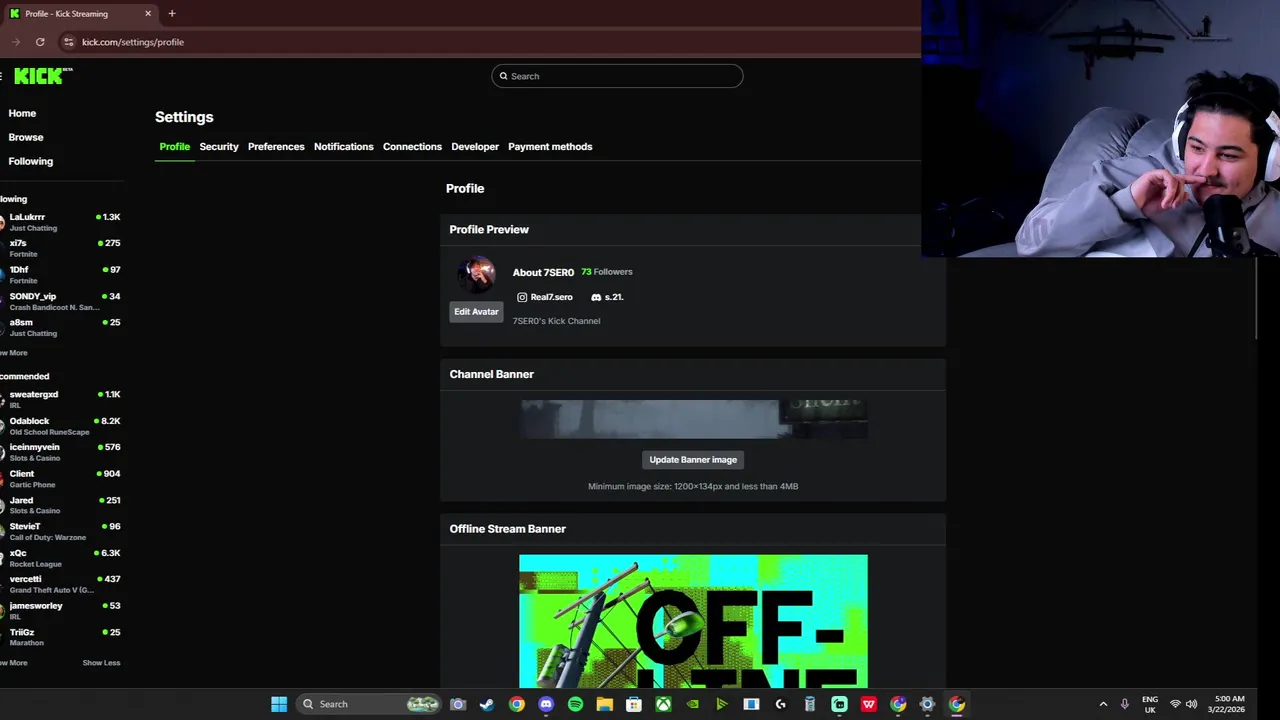Image resolution: width=1280 pixels, height=720 pixels.
Task: Open TriiGz Marathon channel
Action: (60, 637)
